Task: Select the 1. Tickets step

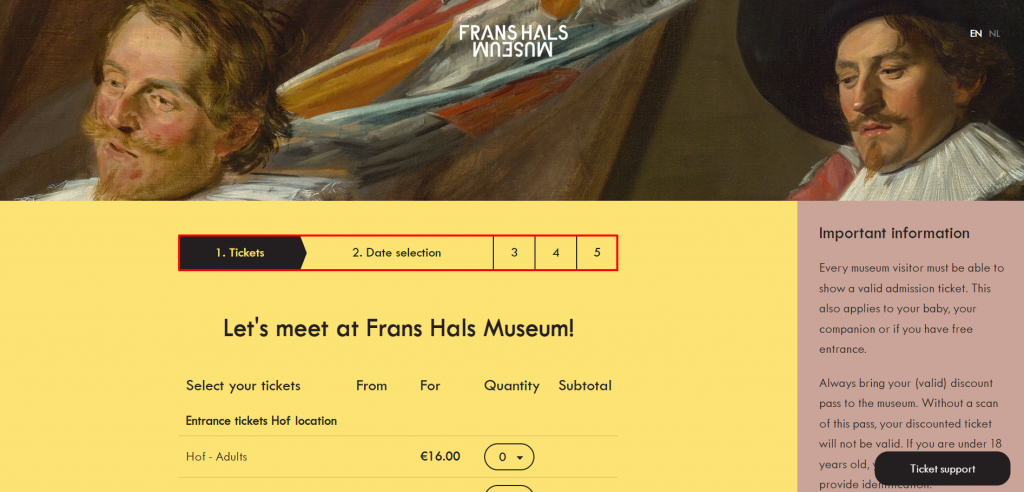Action: 240,253
